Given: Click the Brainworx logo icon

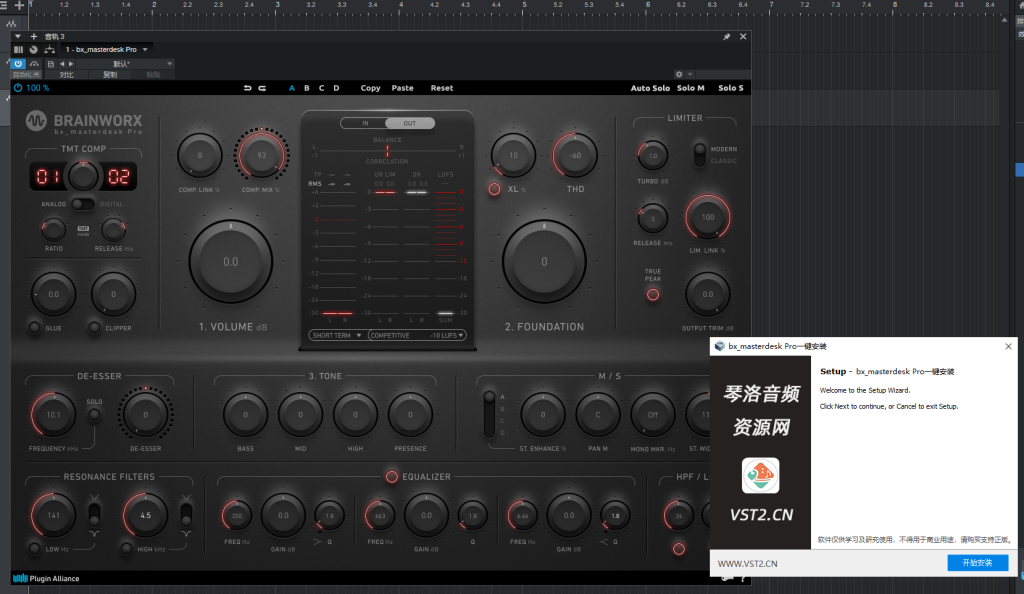Looking at the screenshot, I should [36, 121].
